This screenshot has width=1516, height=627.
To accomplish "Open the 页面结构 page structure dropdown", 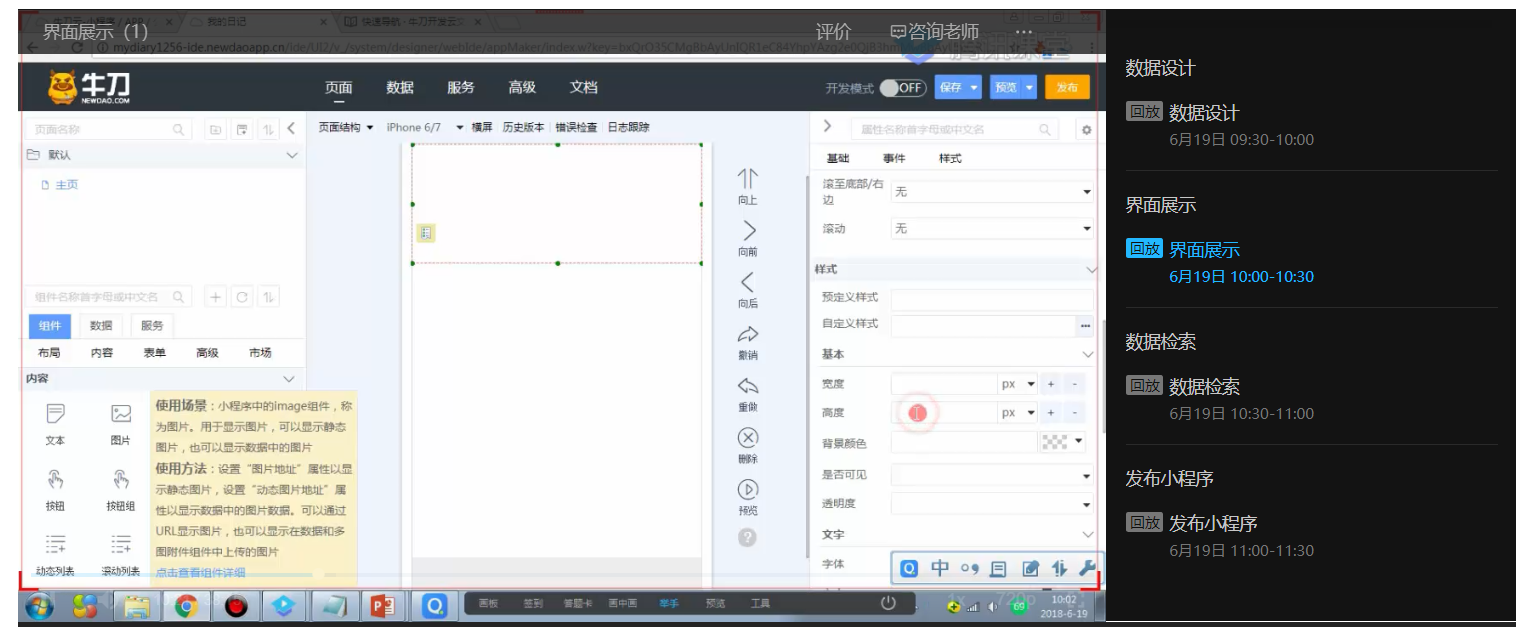I will (346, 128).
